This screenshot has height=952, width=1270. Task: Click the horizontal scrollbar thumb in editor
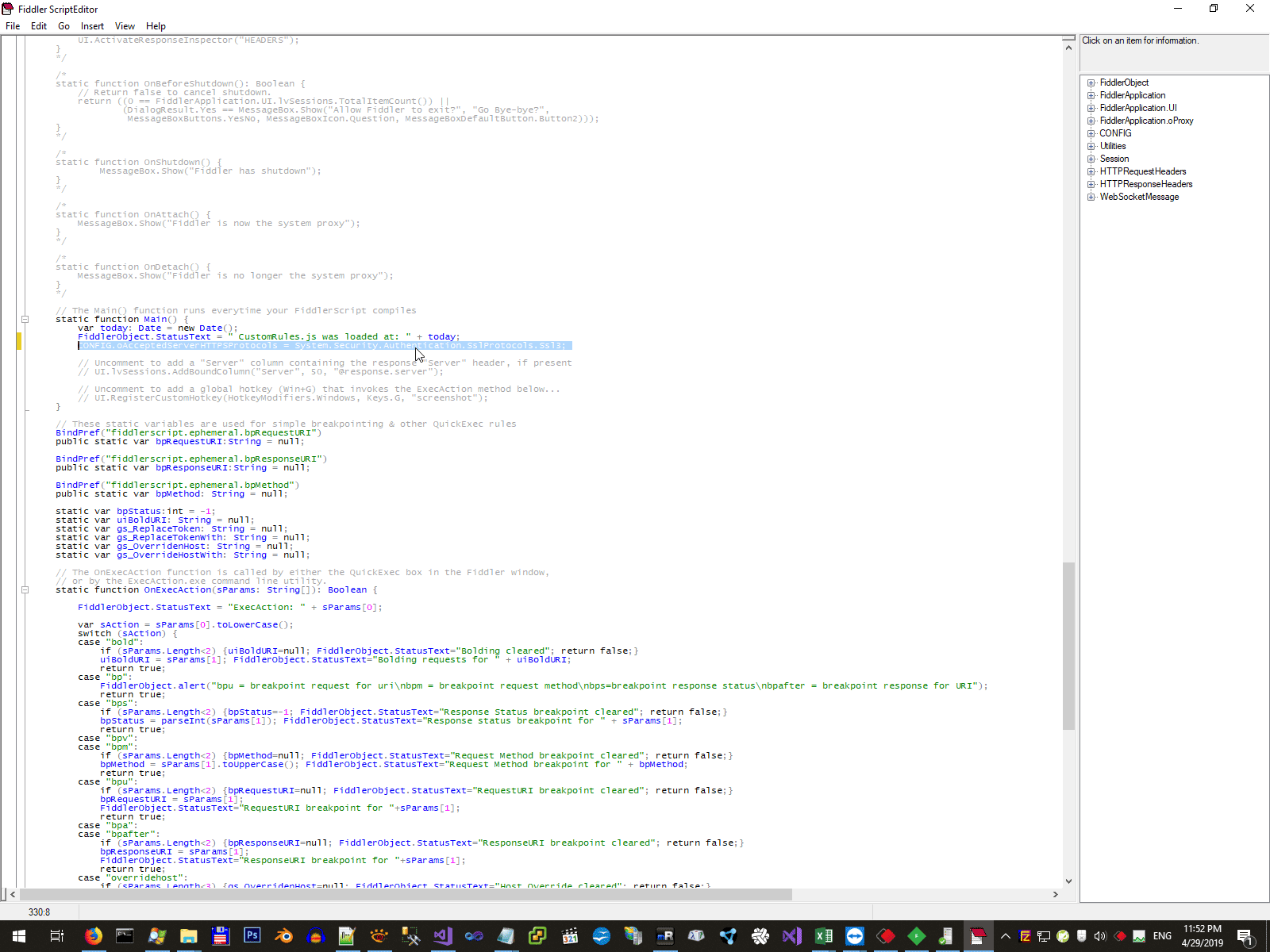405,894
